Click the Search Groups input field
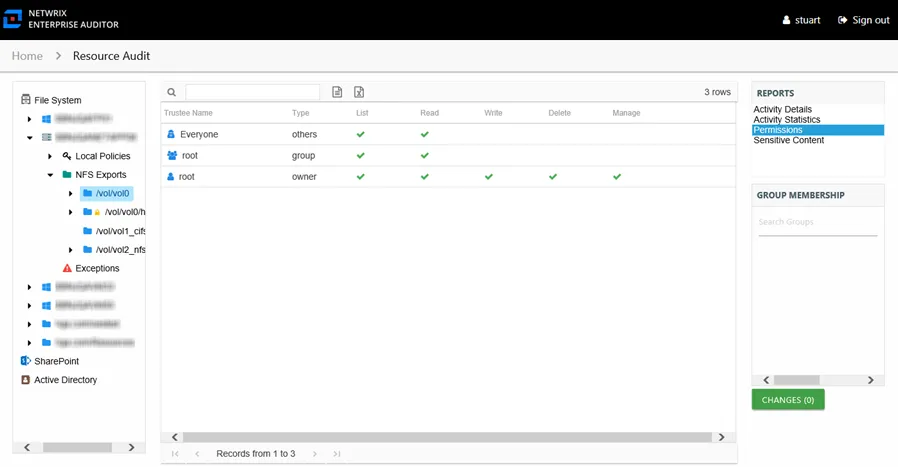Image resolution: width=898 pixels, height=467 pixels. click(x=818, y=222)
